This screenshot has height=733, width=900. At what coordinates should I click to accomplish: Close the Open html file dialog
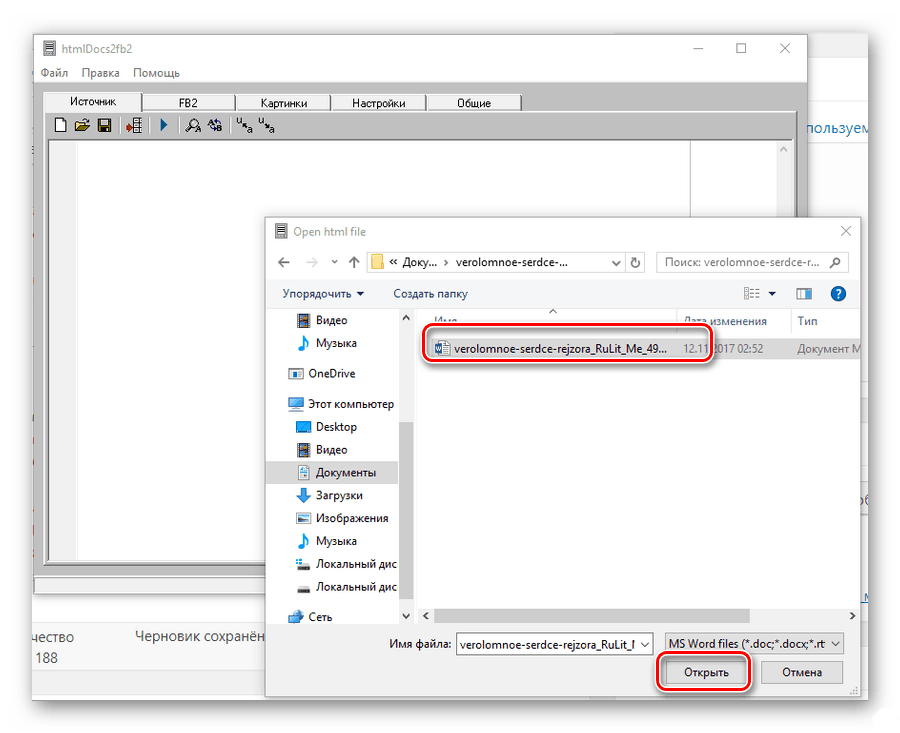846,231
